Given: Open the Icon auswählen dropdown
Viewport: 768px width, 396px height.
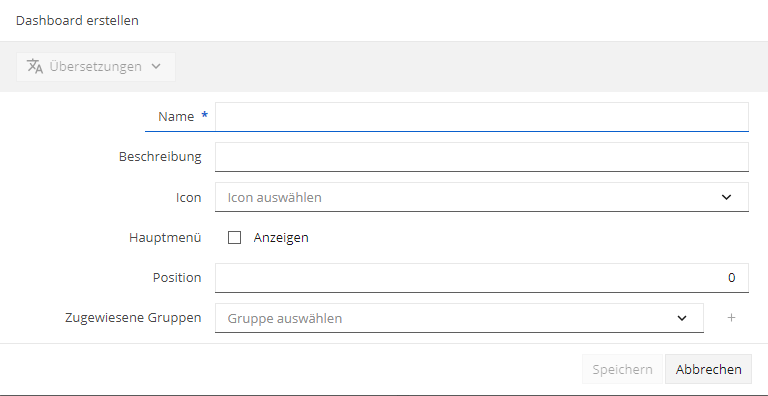Looking at the screenshot, I should (481, 197).
